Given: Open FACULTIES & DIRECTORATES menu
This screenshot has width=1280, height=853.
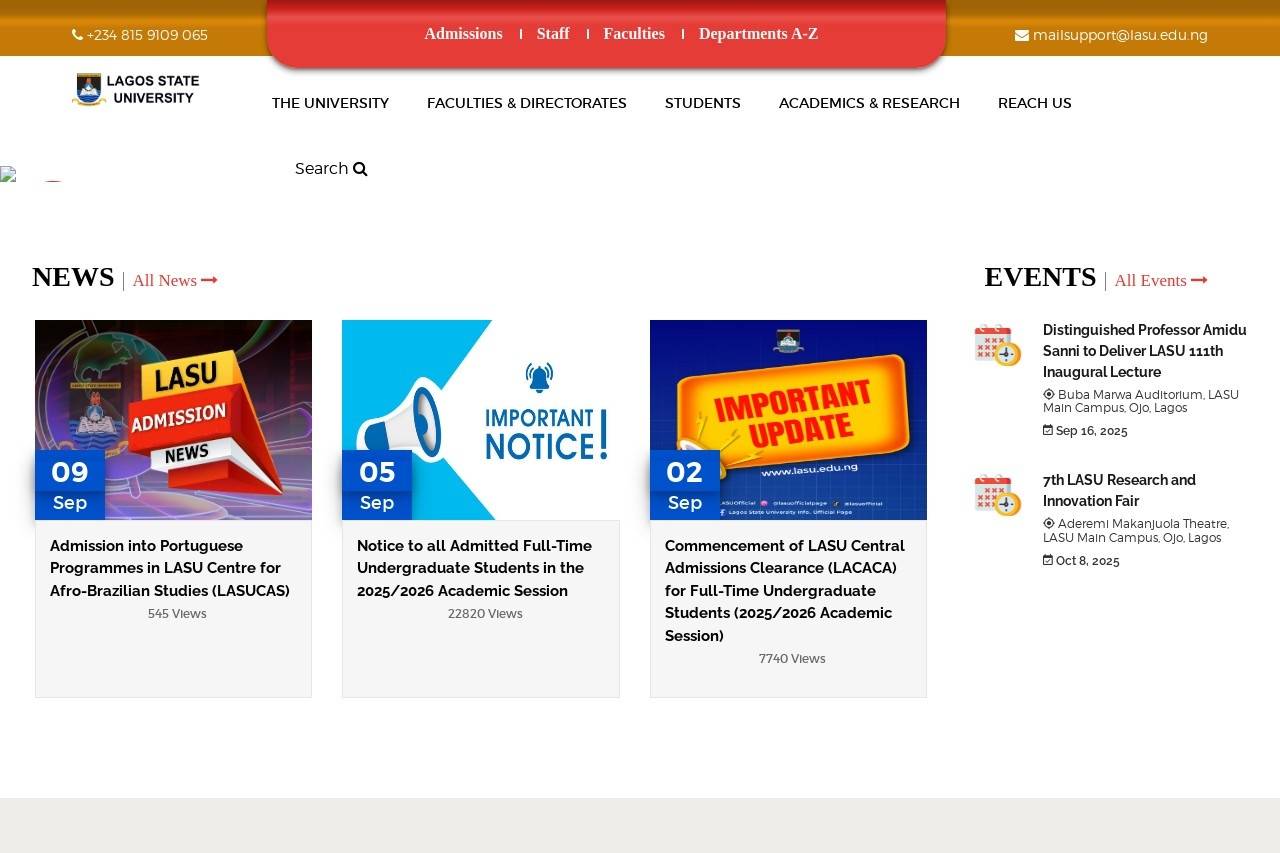Looking at the screenshot, I should coord(527,103).
